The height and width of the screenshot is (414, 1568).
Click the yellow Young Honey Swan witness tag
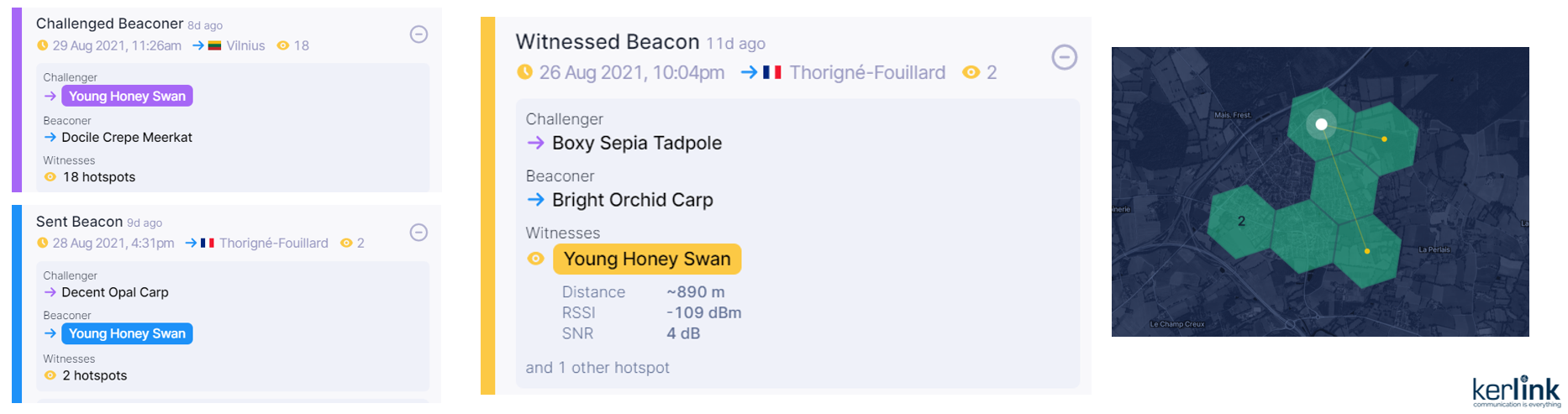point(647,259)
